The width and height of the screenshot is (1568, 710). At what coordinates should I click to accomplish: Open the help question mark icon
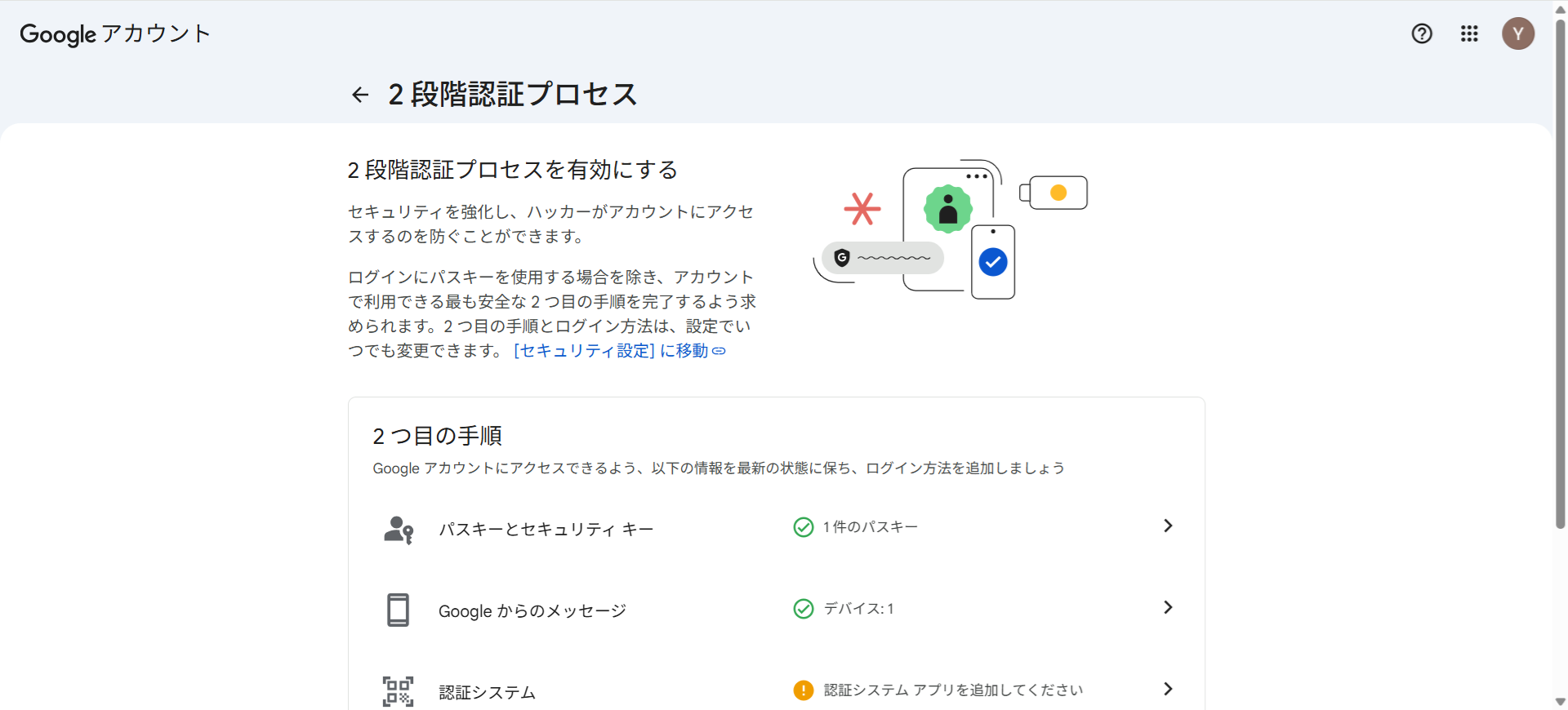[1422, 33]
